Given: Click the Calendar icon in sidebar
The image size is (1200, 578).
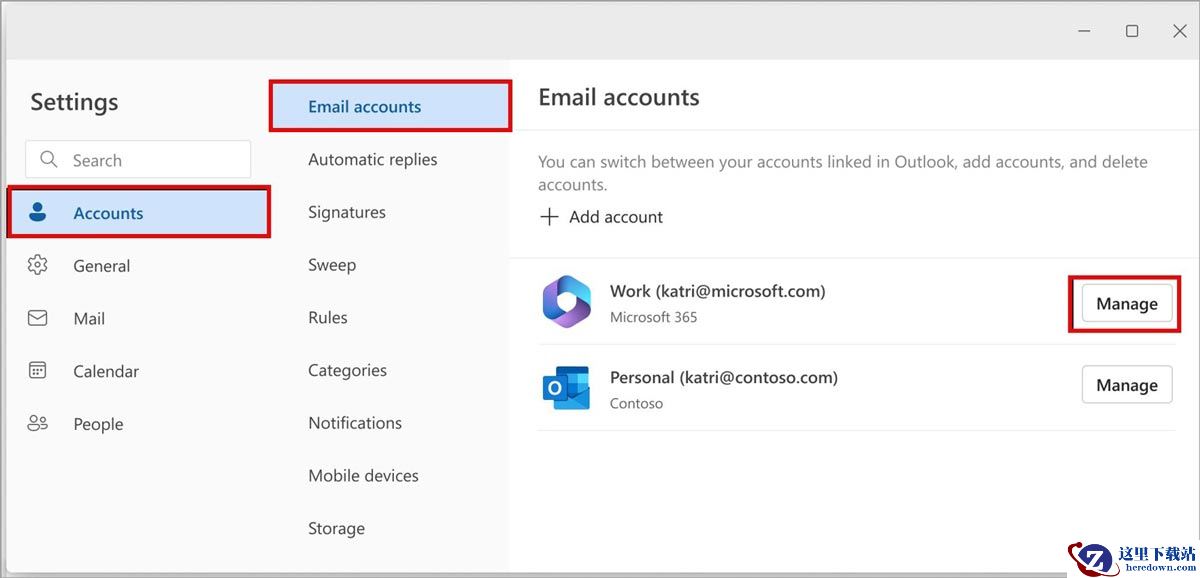Looking at the screenshot, I should coord(38,371).
